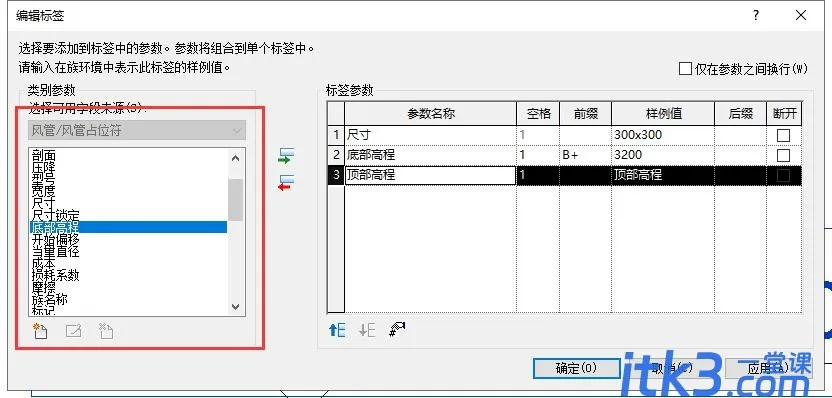Click the 样例值 column header
This screenshot has width=832, height=398.
(x=663, y=114)
